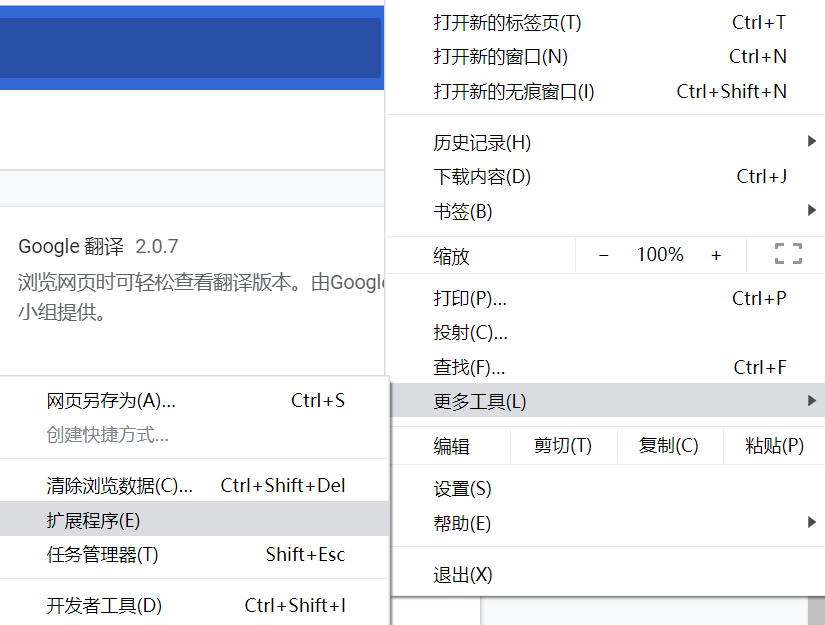Screen dimensions: 825x625
Task: Click the 粘贴(P) paste button
Action: 775,446
